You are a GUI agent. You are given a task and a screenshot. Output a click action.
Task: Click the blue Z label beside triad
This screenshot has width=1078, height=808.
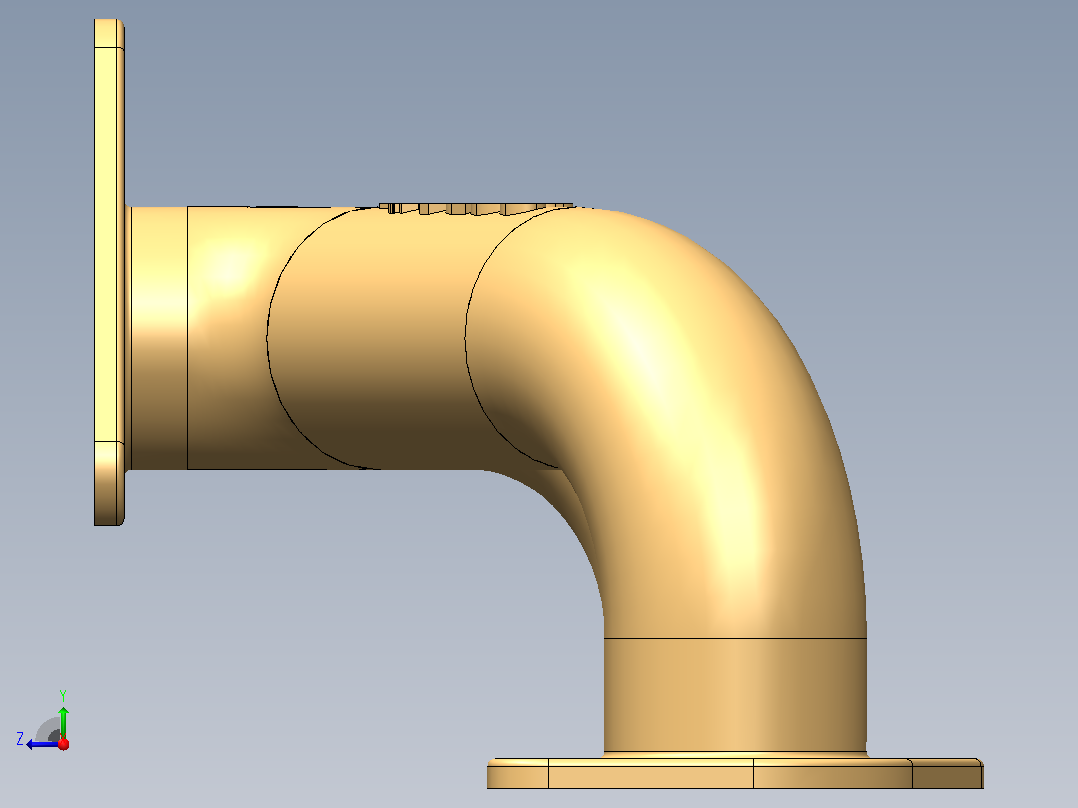tap(20, 739)
